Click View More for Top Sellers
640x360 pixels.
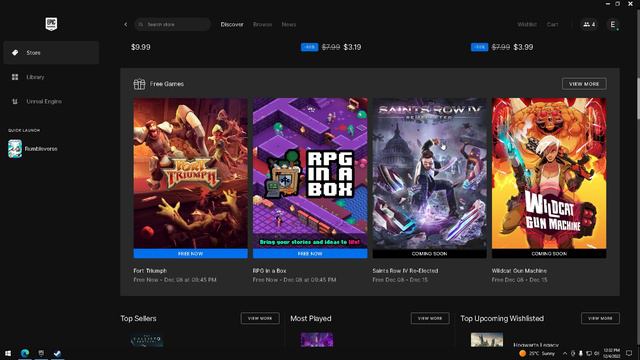pyautogui.click(x=260, y=318)
